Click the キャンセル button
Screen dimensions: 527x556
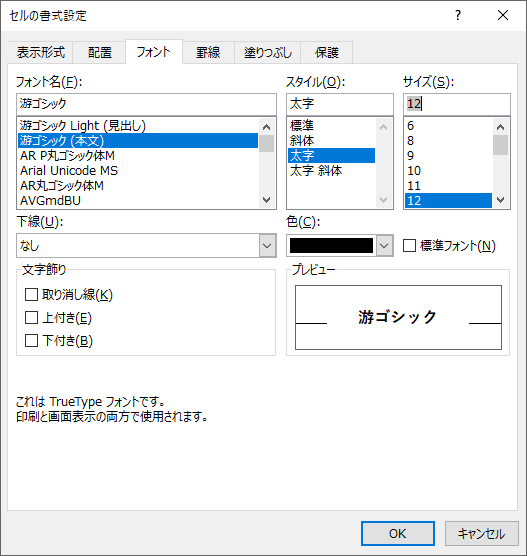(x=482, y=533)
